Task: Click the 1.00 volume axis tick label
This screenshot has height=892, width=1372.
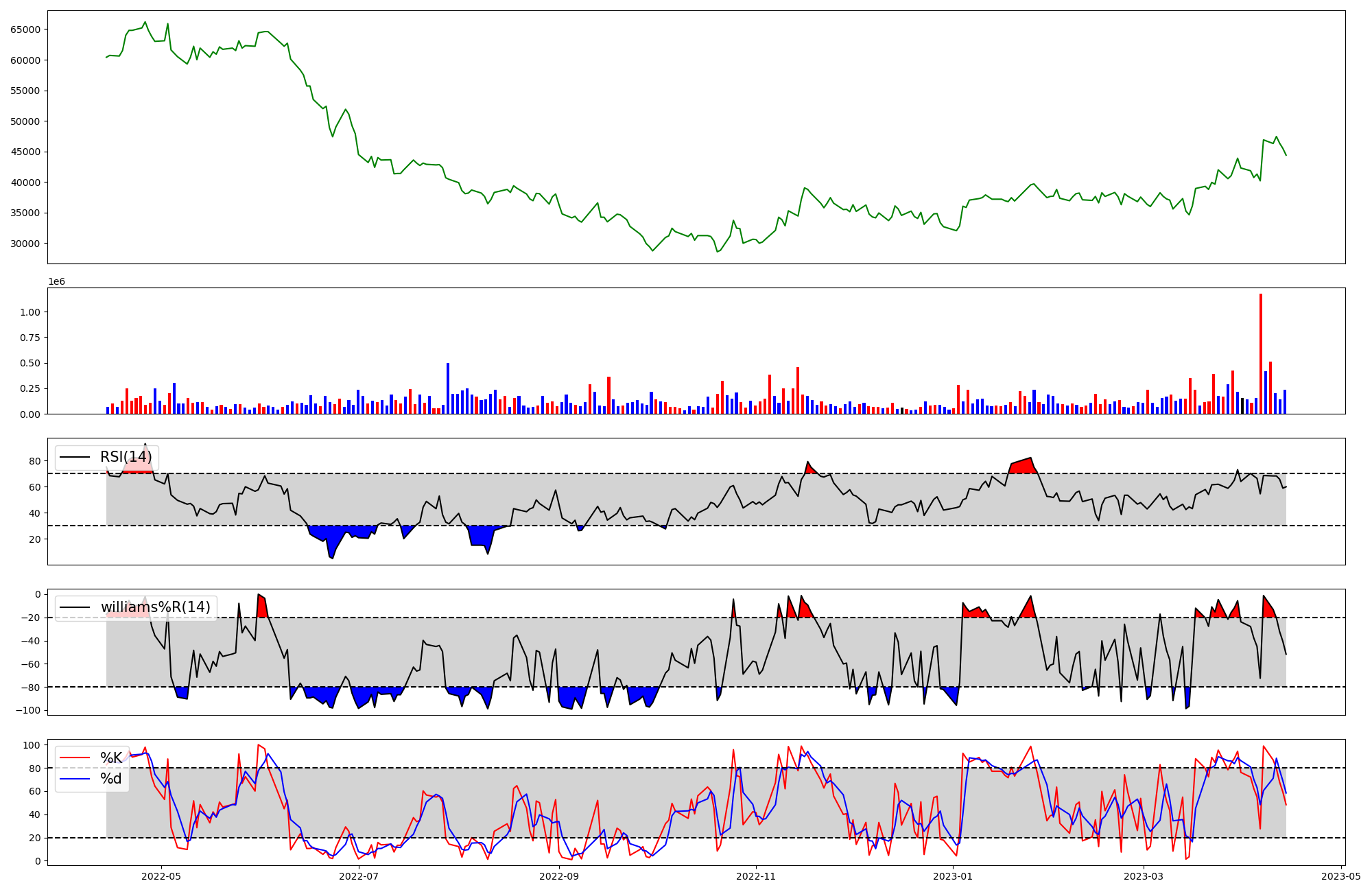Action: pos(31,312)
